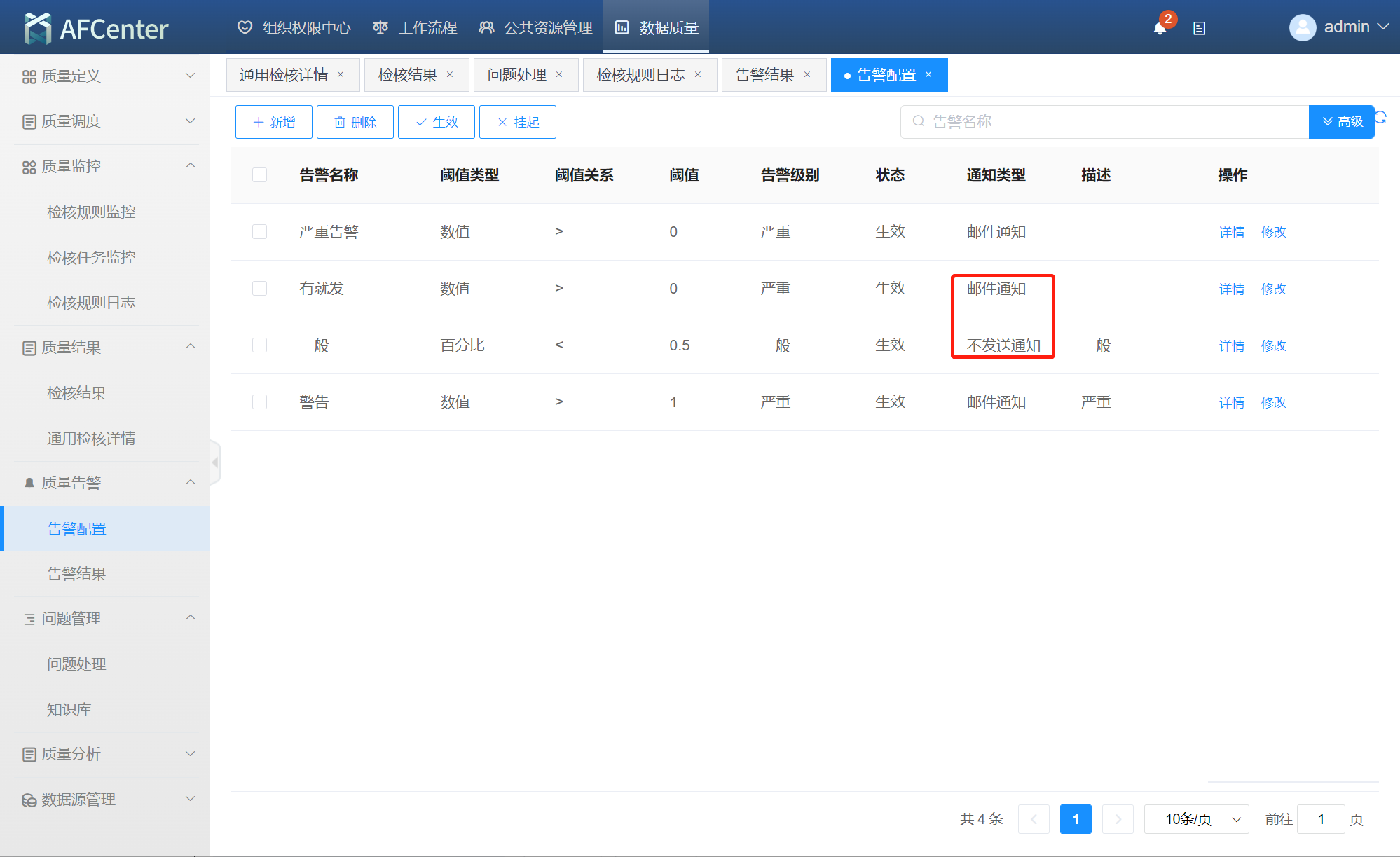Click the notification bell icon
Viewport: 1400px width, 857px height.
point(1160,28)
